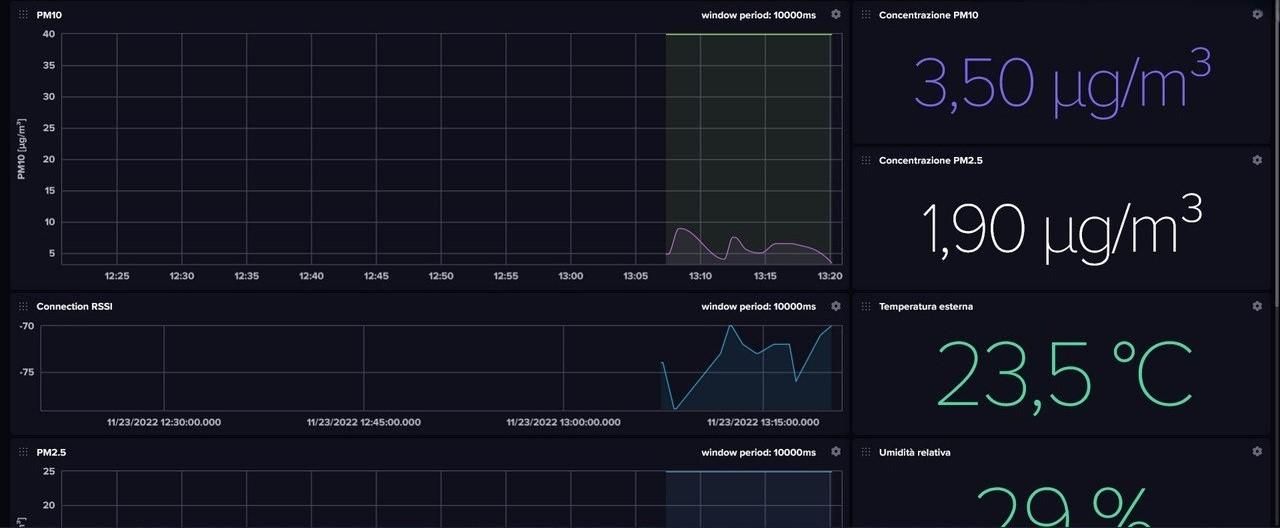The width and height of the screenshot is (1280, 528).
Task: Click the PM10 cell title label
Action: pyautogui.click(x=49, y=15)
